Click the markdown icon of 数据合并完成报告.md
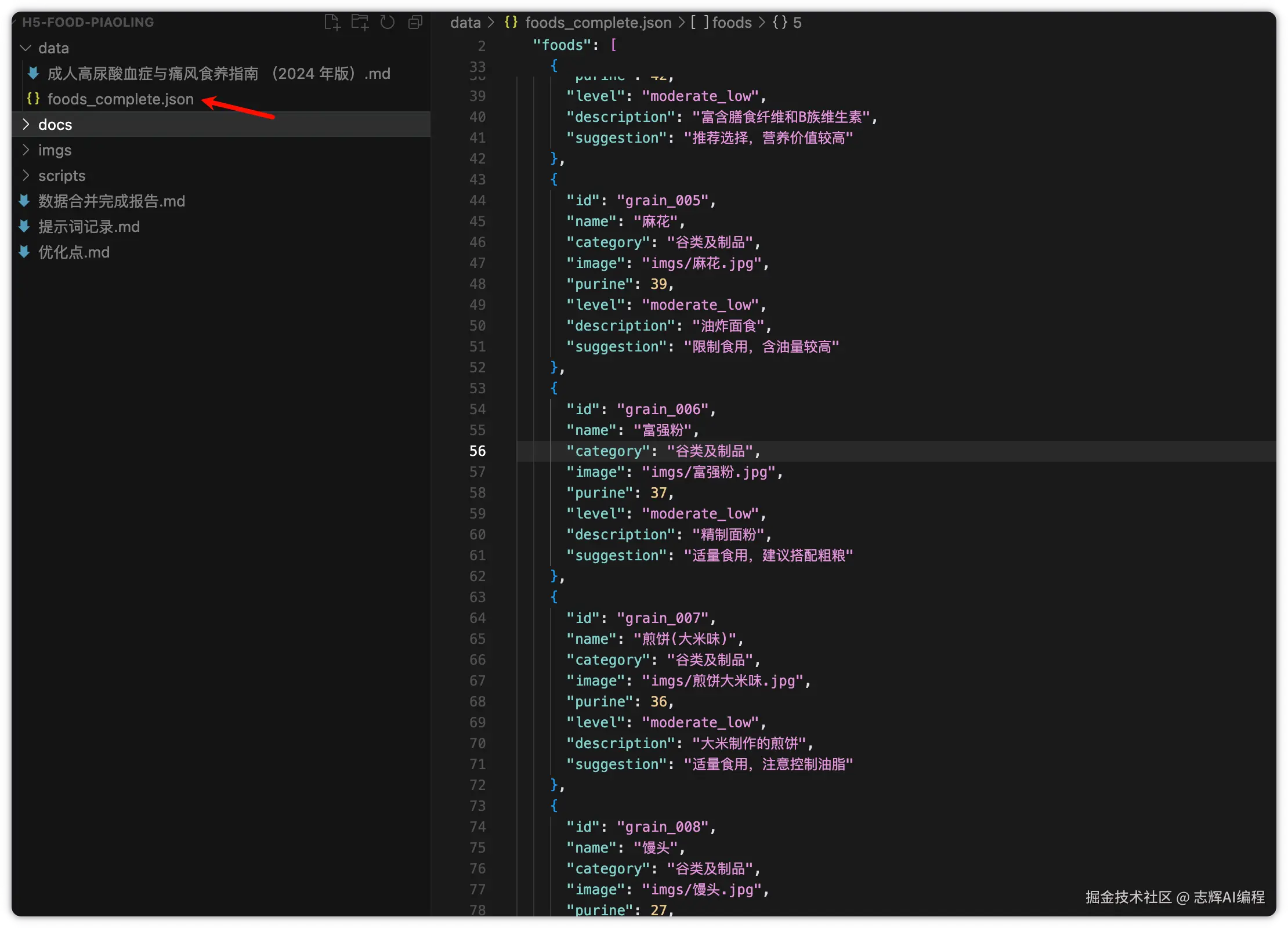Image resolution: width=1288 pixels, height=928 pixels. (x=24, y=201)
